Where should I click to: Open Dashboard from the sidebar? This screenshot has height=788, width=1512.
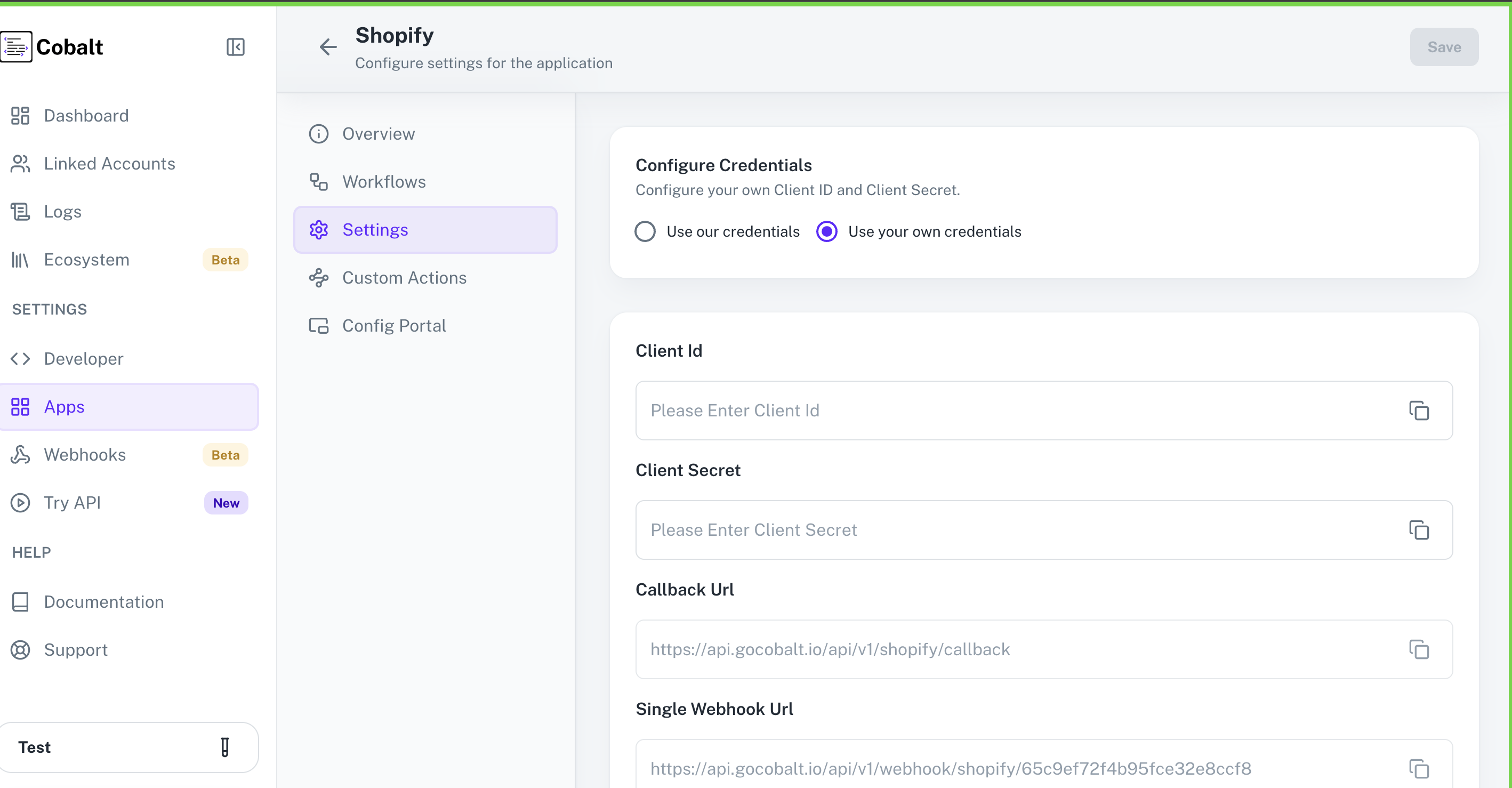click(x=86, y=115)
